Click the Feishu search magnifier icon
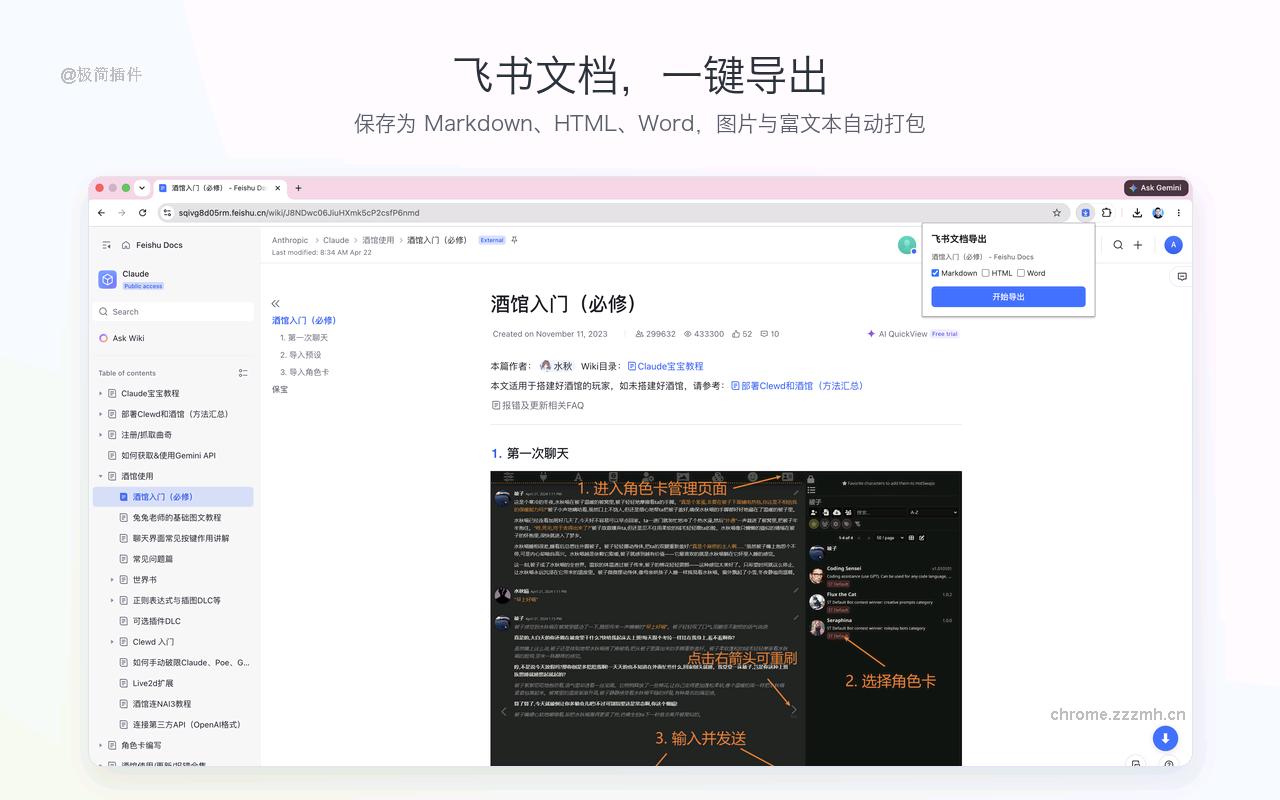The height and width of the screenshot is (800, 1280). (1118, 245)
